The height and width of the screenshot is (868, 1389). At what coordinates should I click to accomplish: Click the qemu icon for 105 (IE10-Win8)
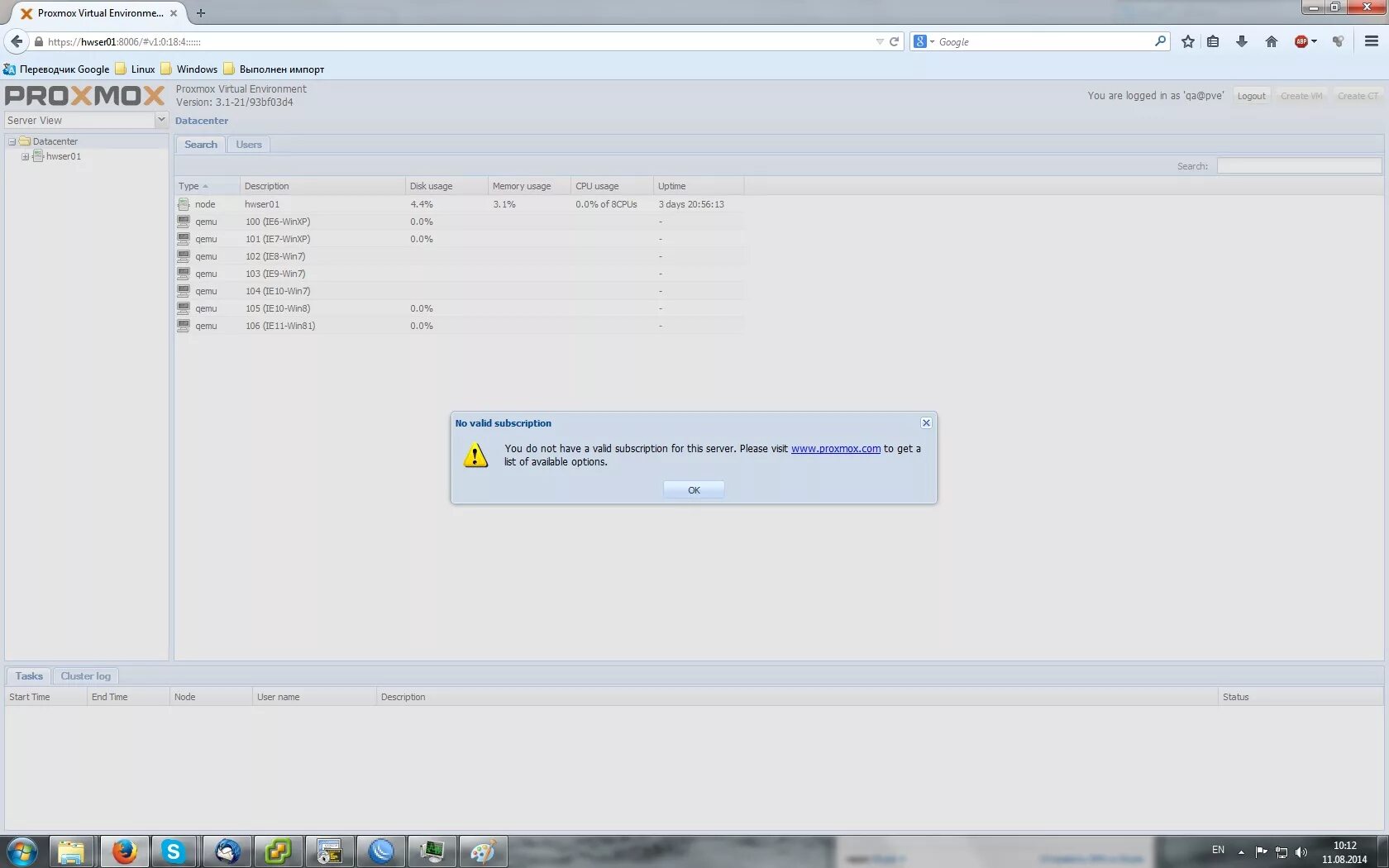point(184,308)
